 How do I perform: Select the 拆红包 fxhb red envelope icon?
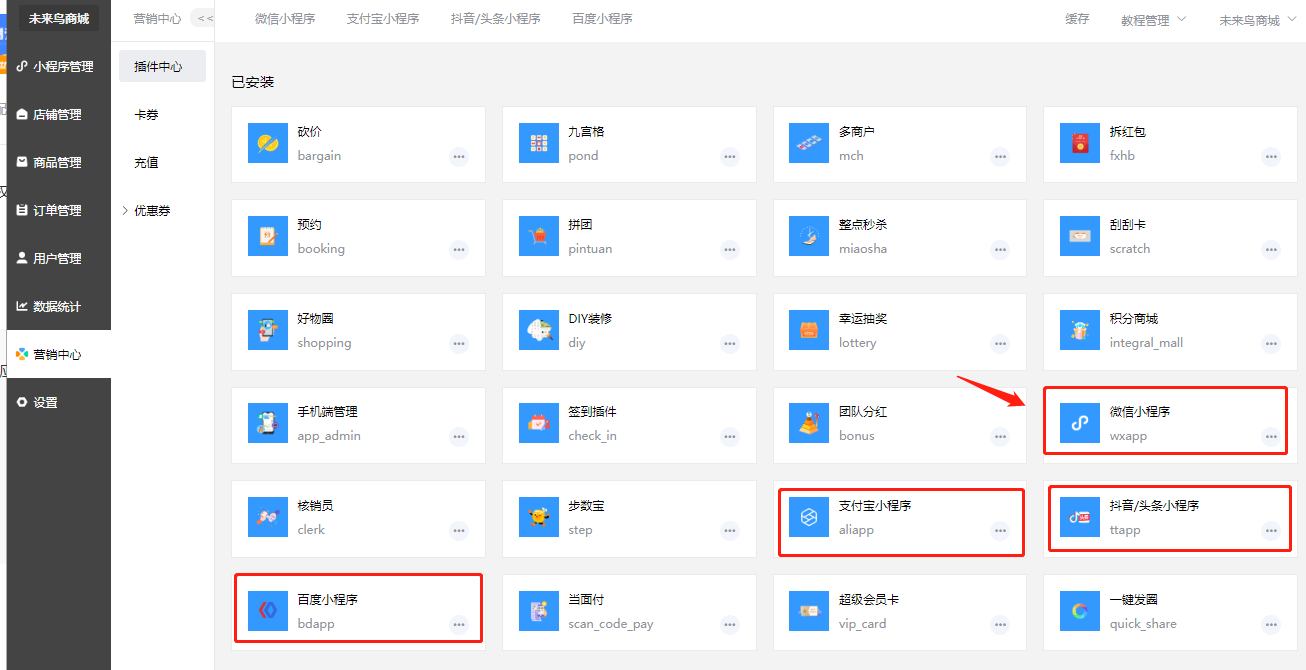point(1080,143)
